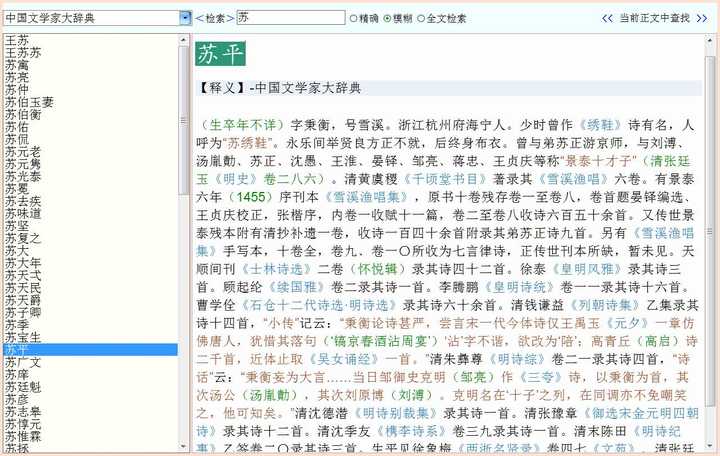Select 苏仲 in the entry list
This screenshot has width=720, height=456.
pos(17,90)
